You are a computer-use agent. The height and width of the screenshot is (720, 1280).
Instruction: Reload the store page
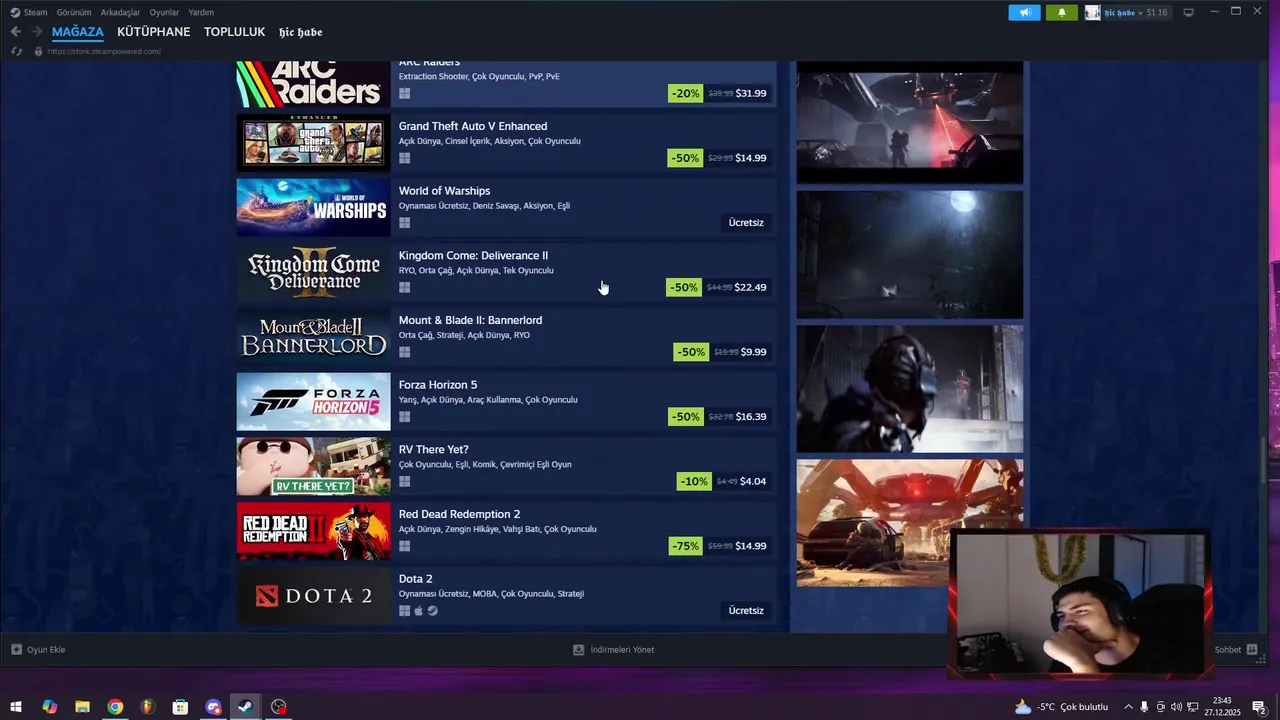(16, 51)
